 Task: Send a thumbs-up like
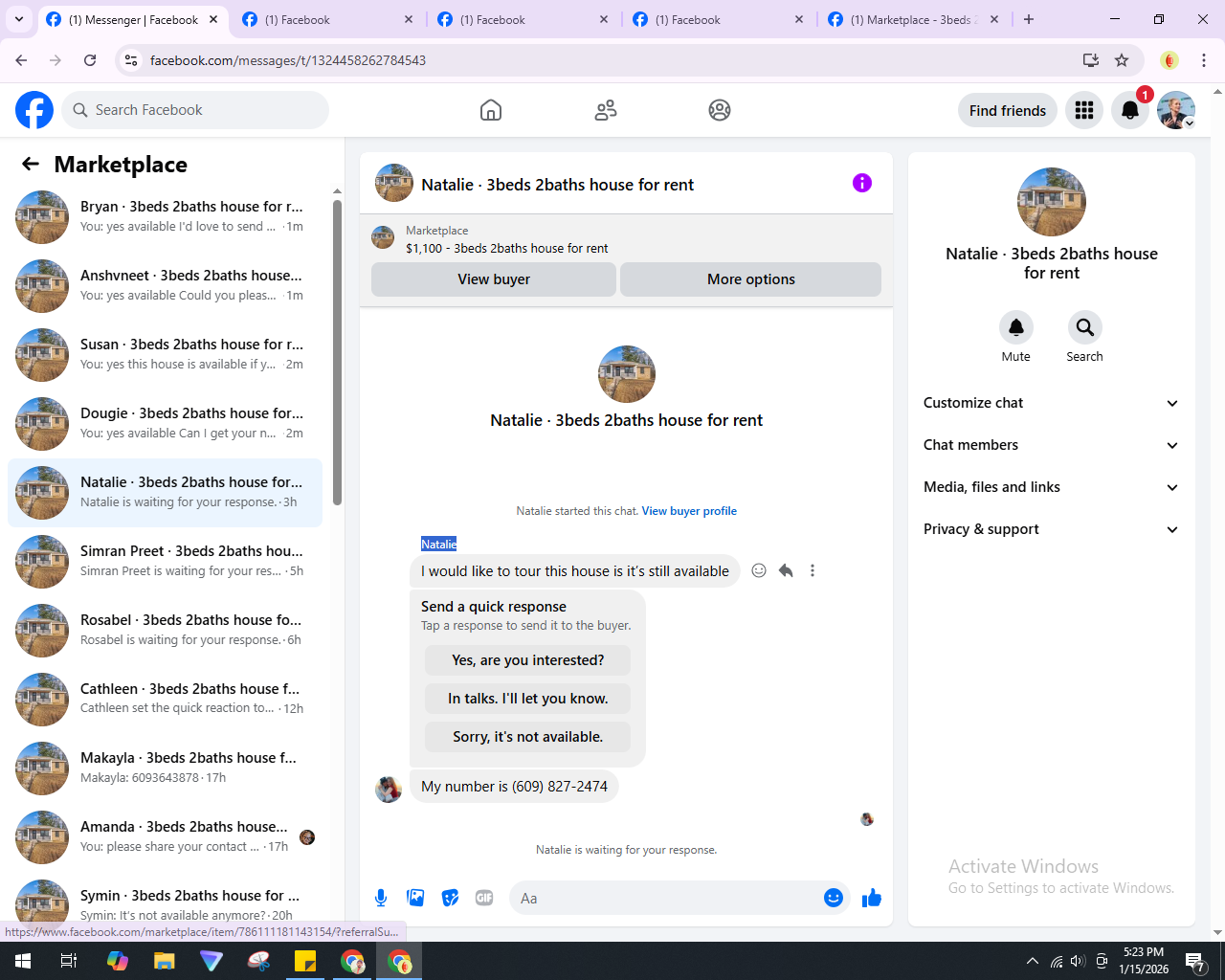click(x=872, y=898)
